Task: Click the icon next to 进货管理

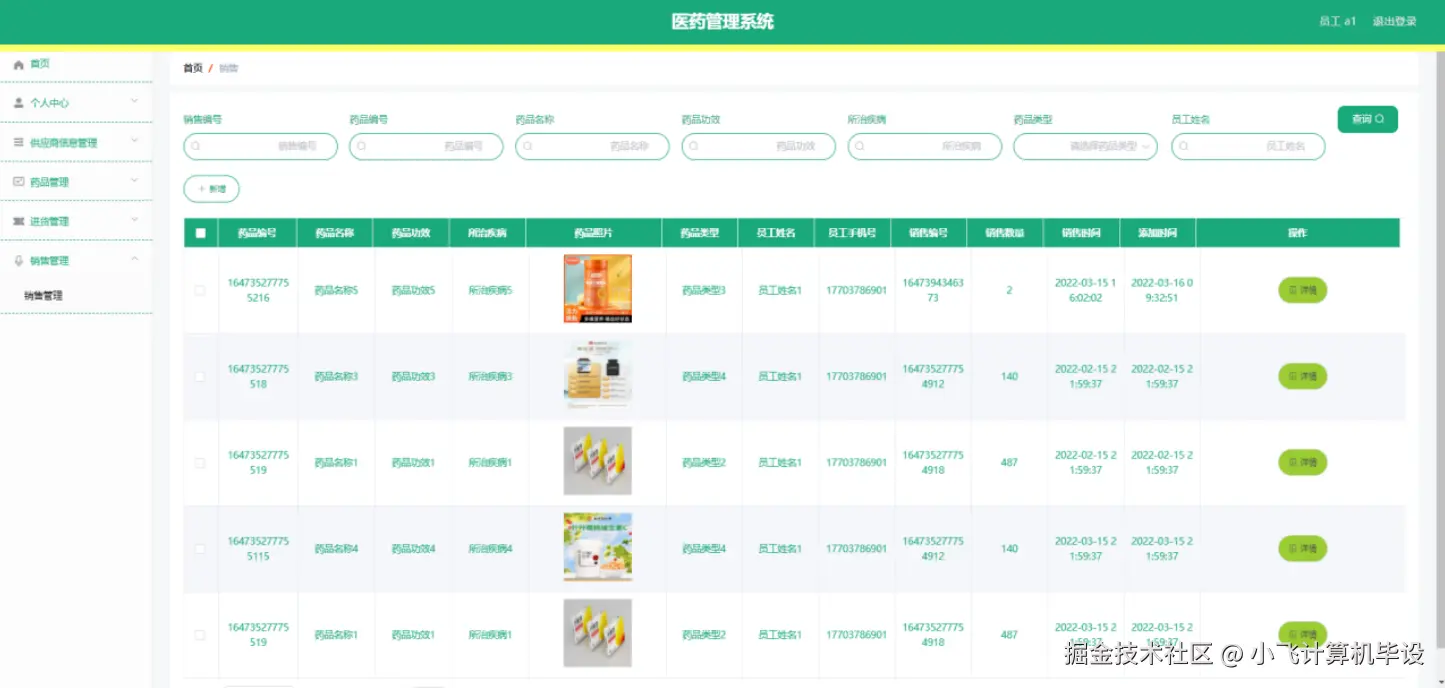Action: [18, 221]
